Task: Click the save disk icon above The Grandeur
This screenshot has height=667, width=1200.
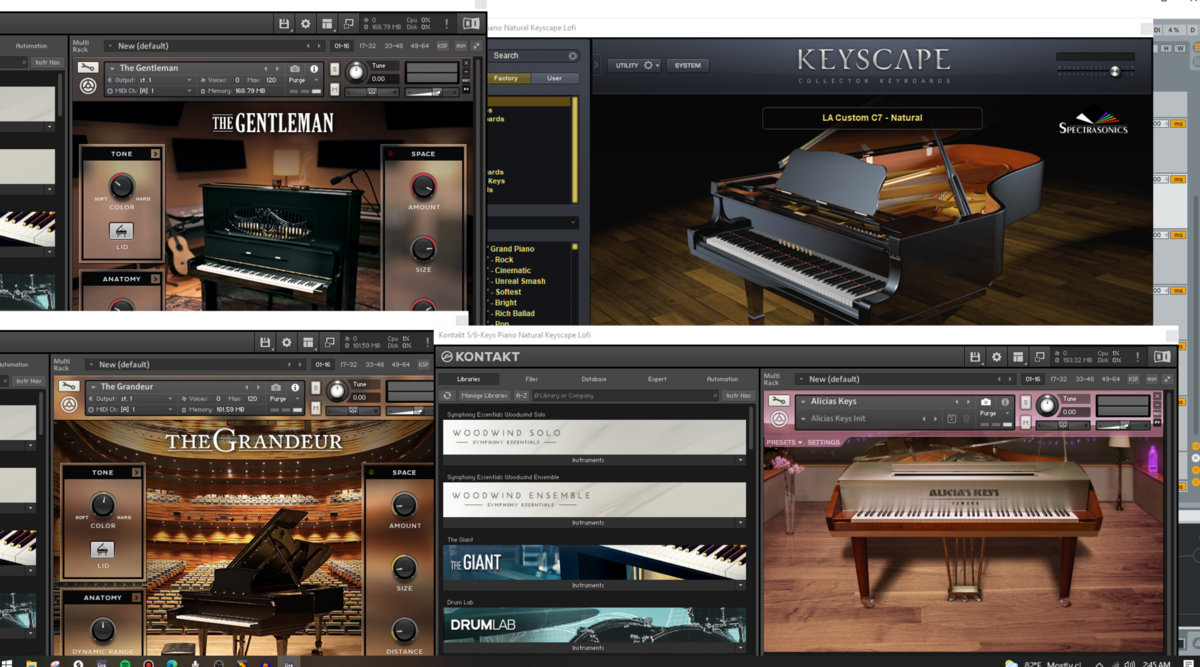Action: tap(265, 342)
